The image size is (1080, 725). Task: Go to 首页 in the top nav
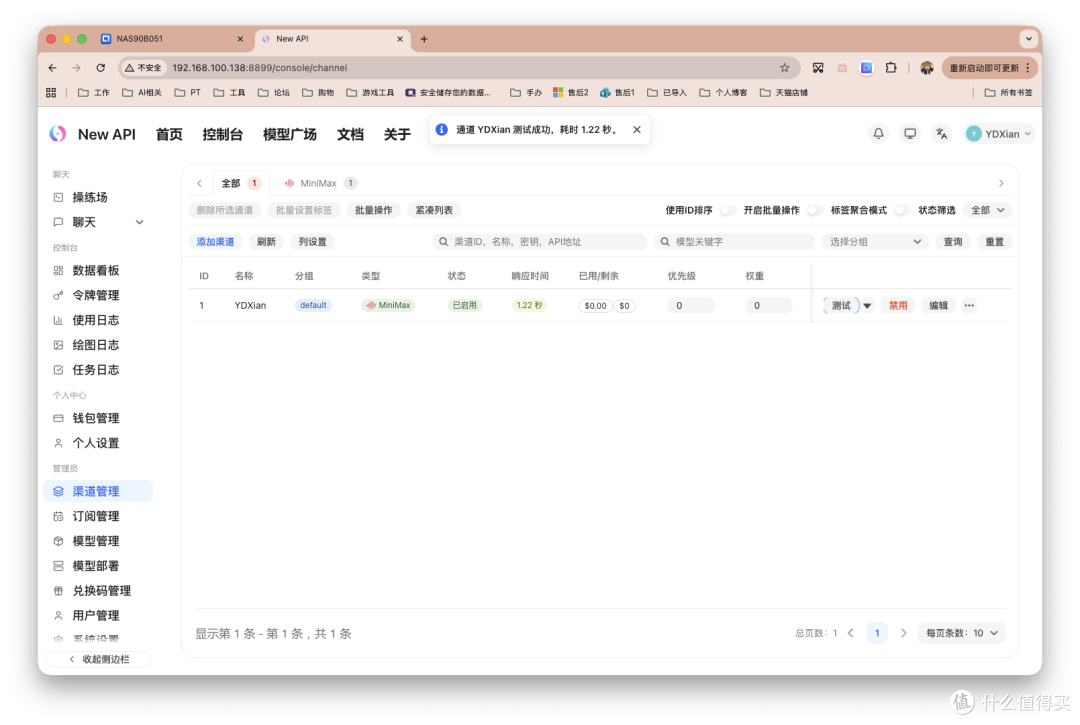pyautogui.click(x=169, y=134)
